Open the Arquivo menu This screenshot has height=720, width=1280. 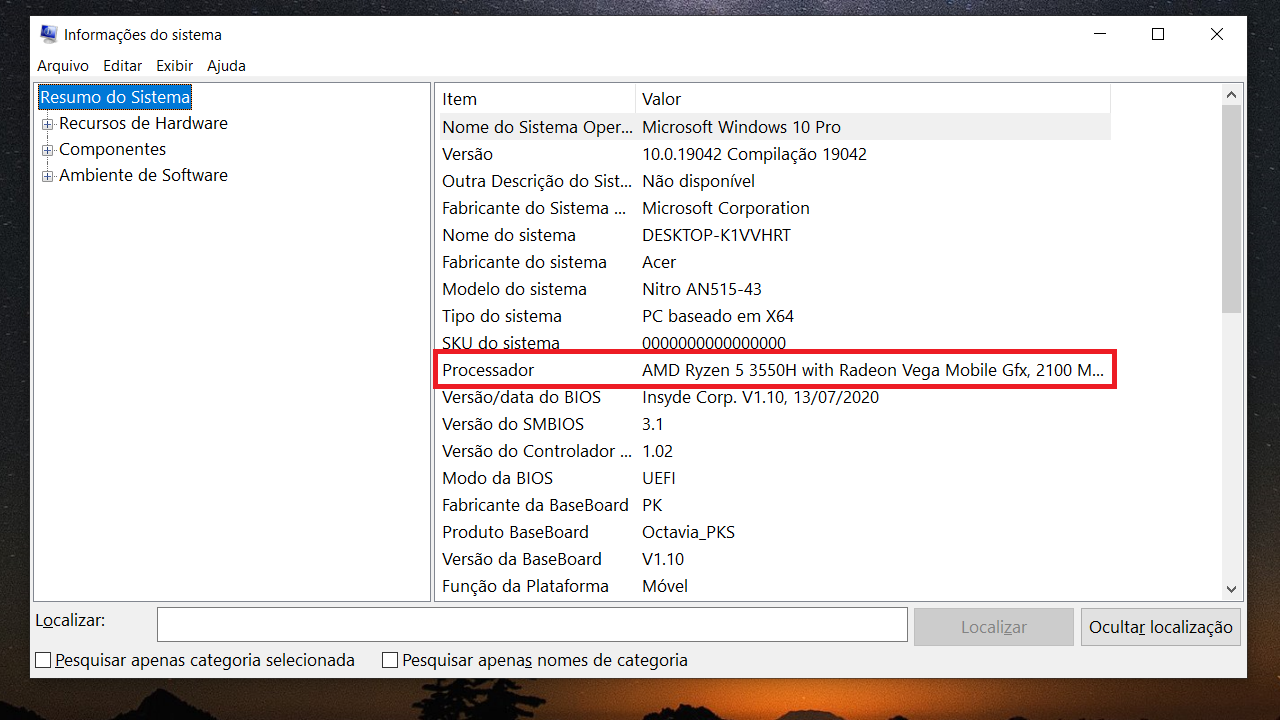coord(63,66)
